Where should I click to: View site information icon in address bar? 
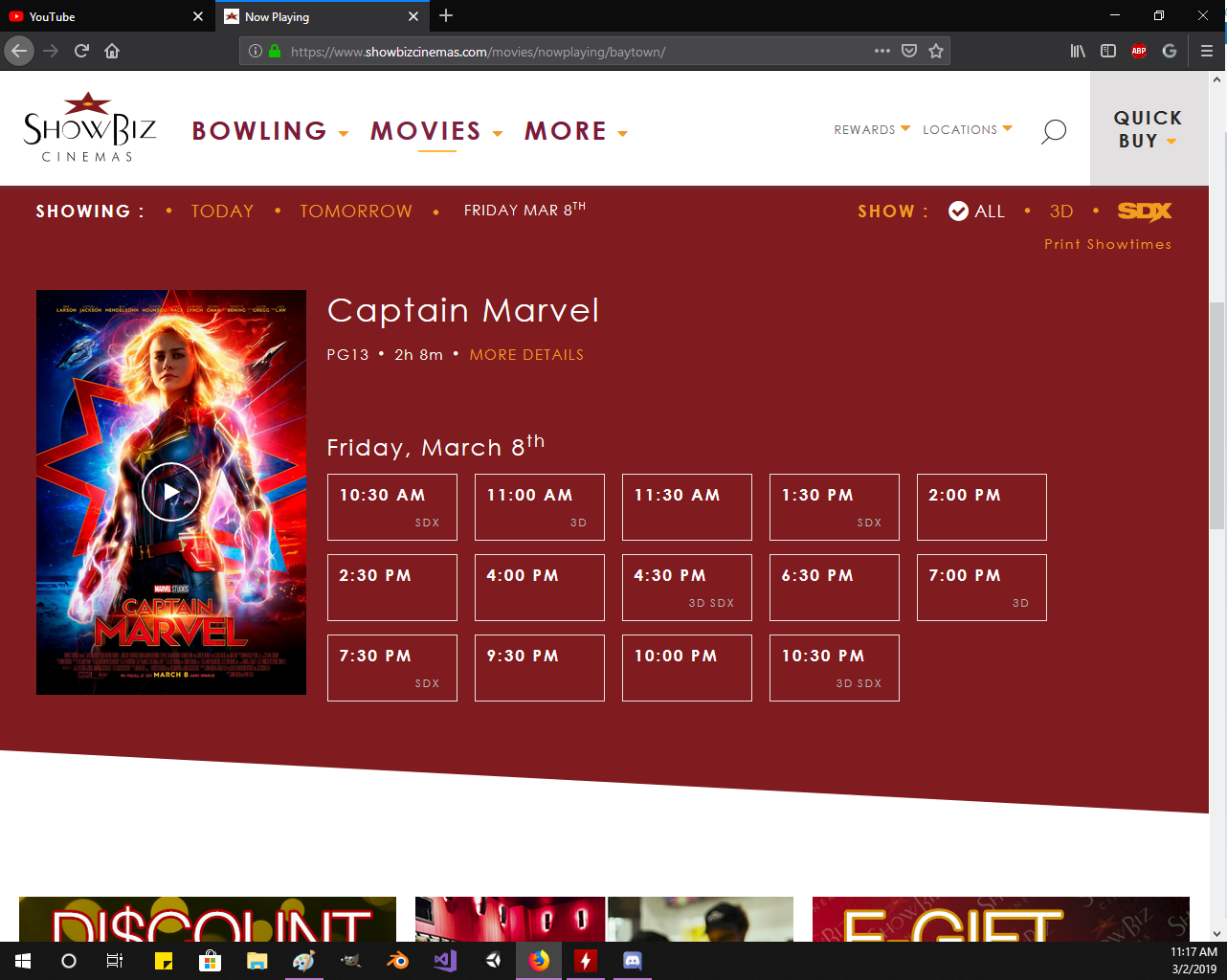256,51
